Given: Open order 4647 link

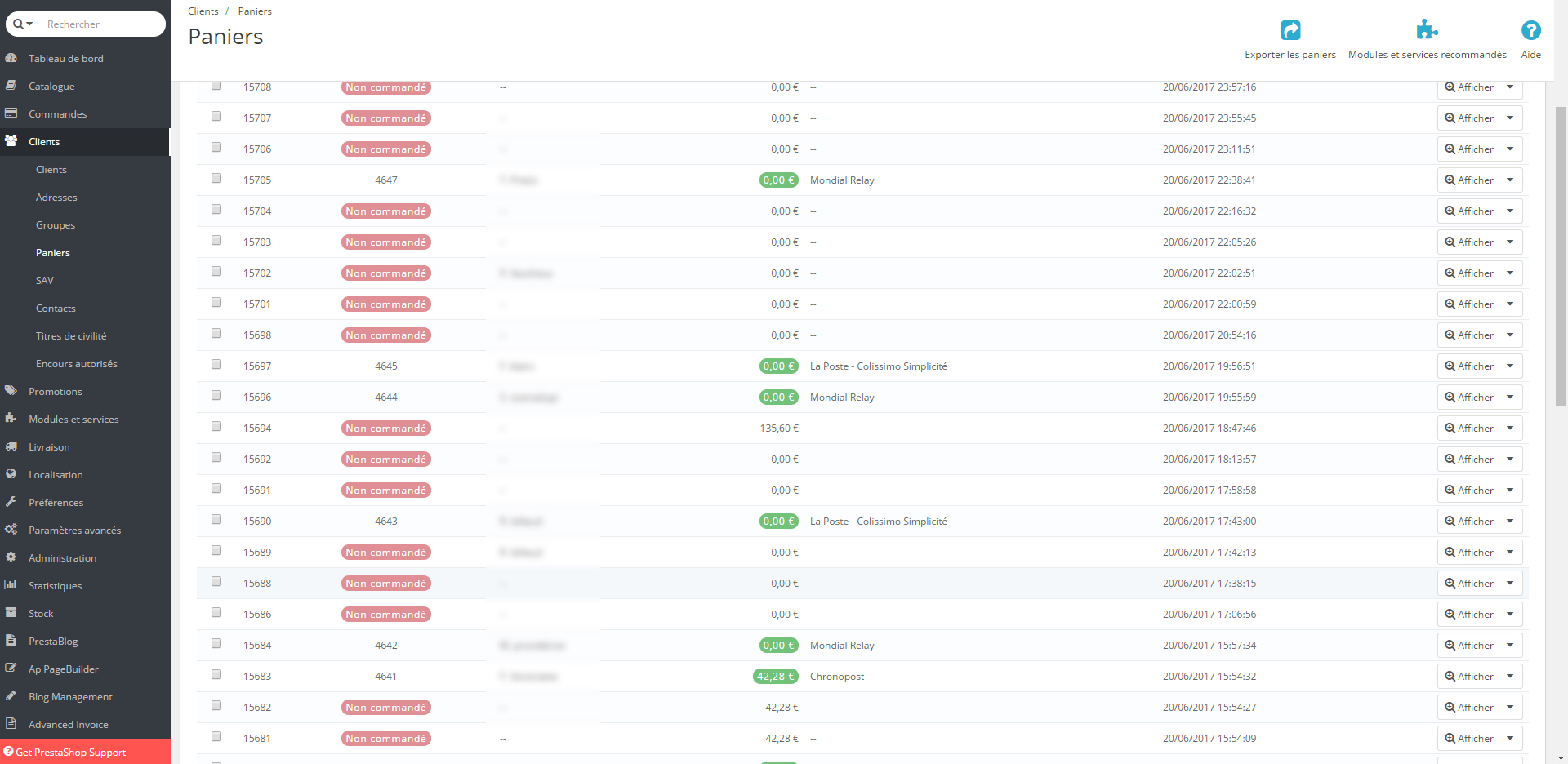Looking at the screenshot, I should tap(386, 180).
